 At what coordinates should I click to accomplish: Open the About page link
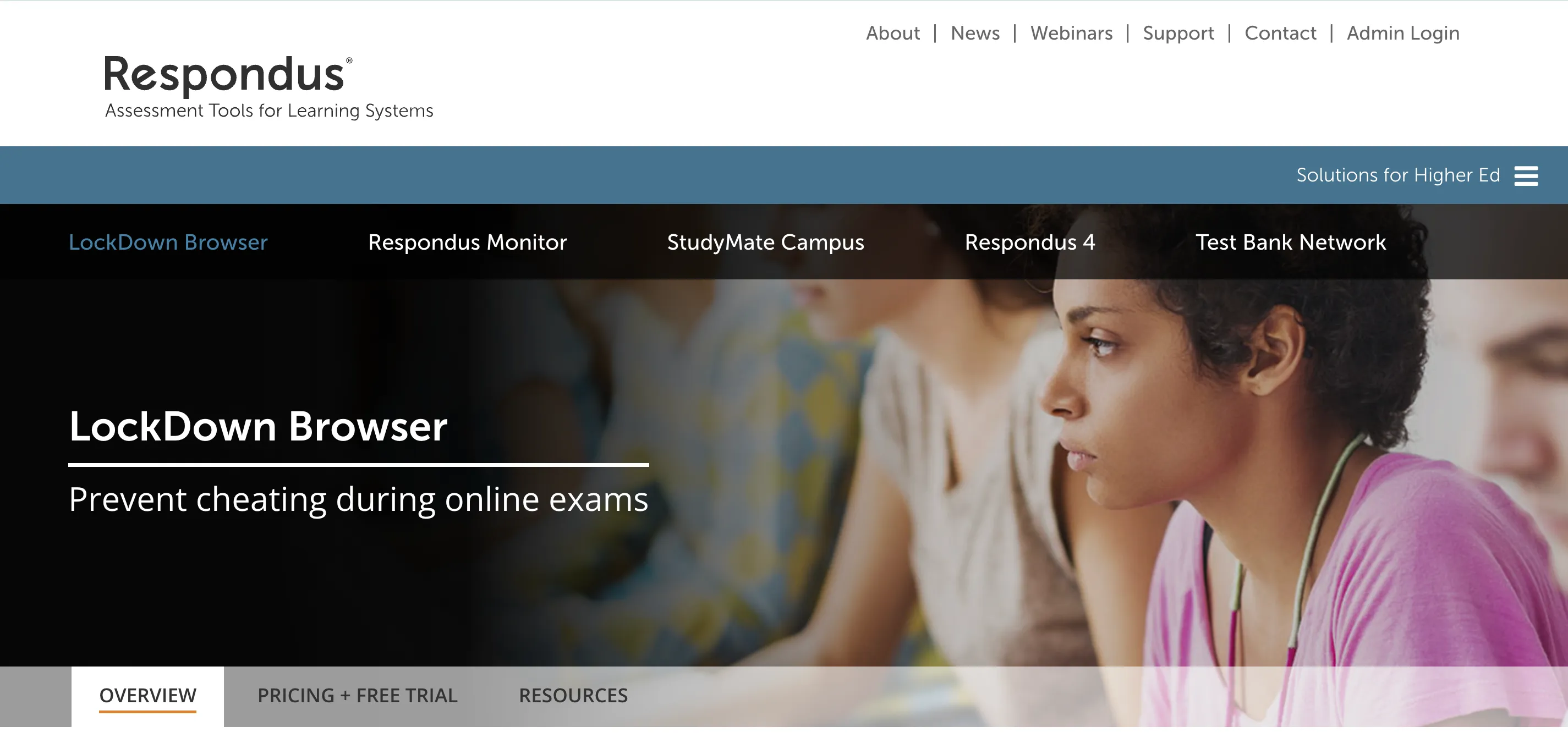point(892,33)
